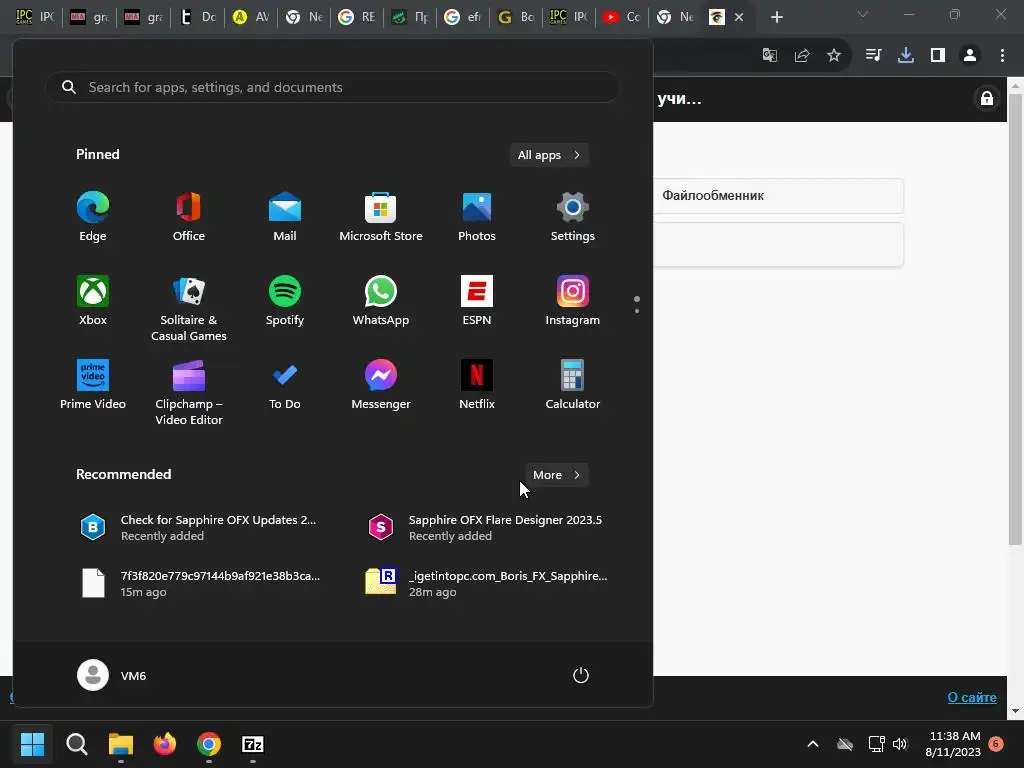Open Chrome three-dot menu
Viewport: 1024px width, 768px height.
[x=1002, y=56]
